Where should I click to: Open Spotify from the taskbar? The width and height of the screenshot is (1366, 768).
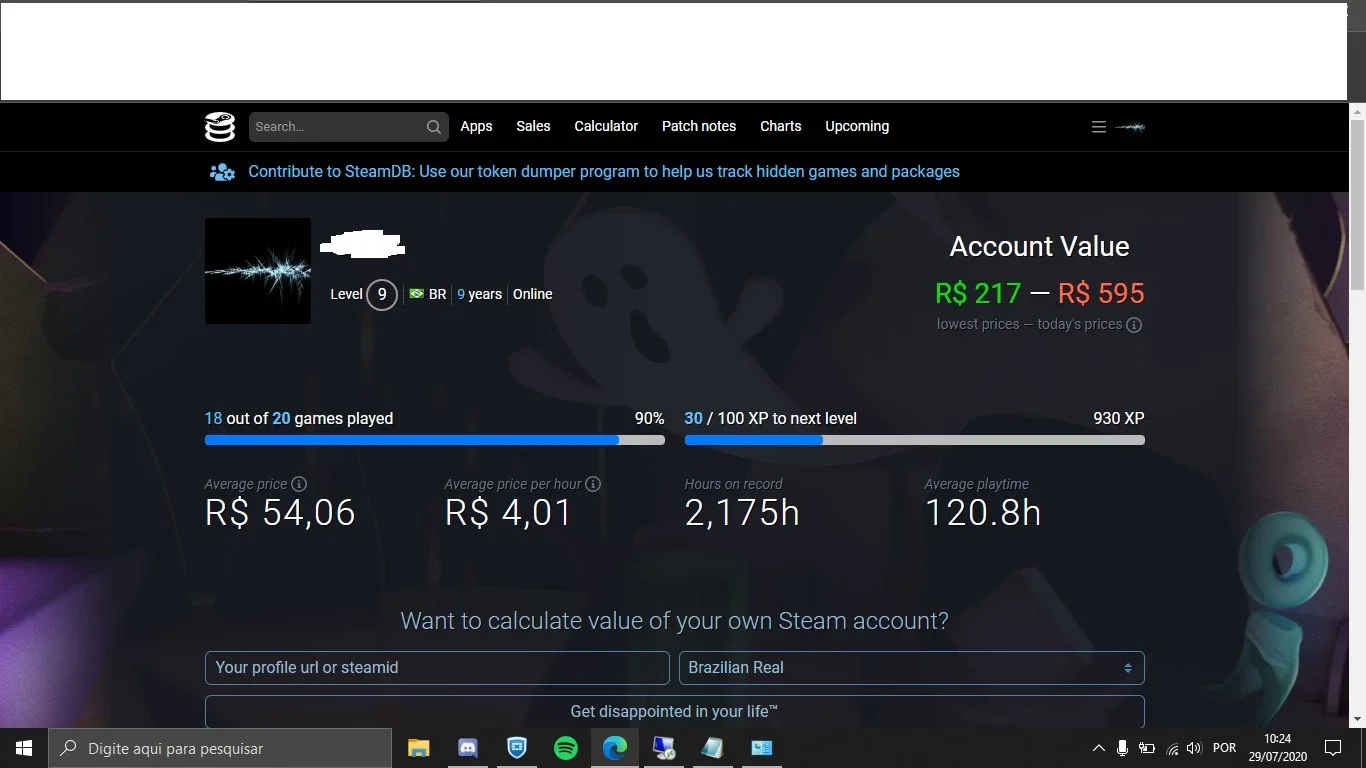click(566, 748)
